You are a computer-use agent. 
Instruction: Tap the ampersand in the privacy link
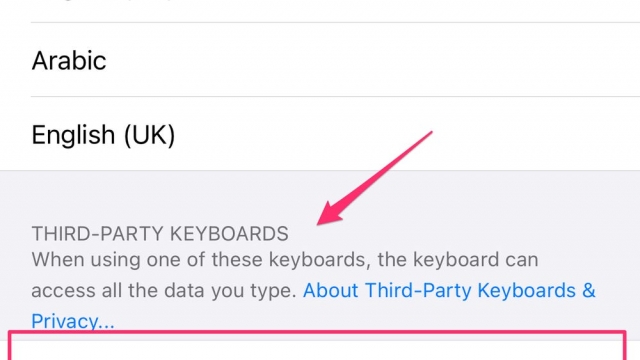coord(589,291)
